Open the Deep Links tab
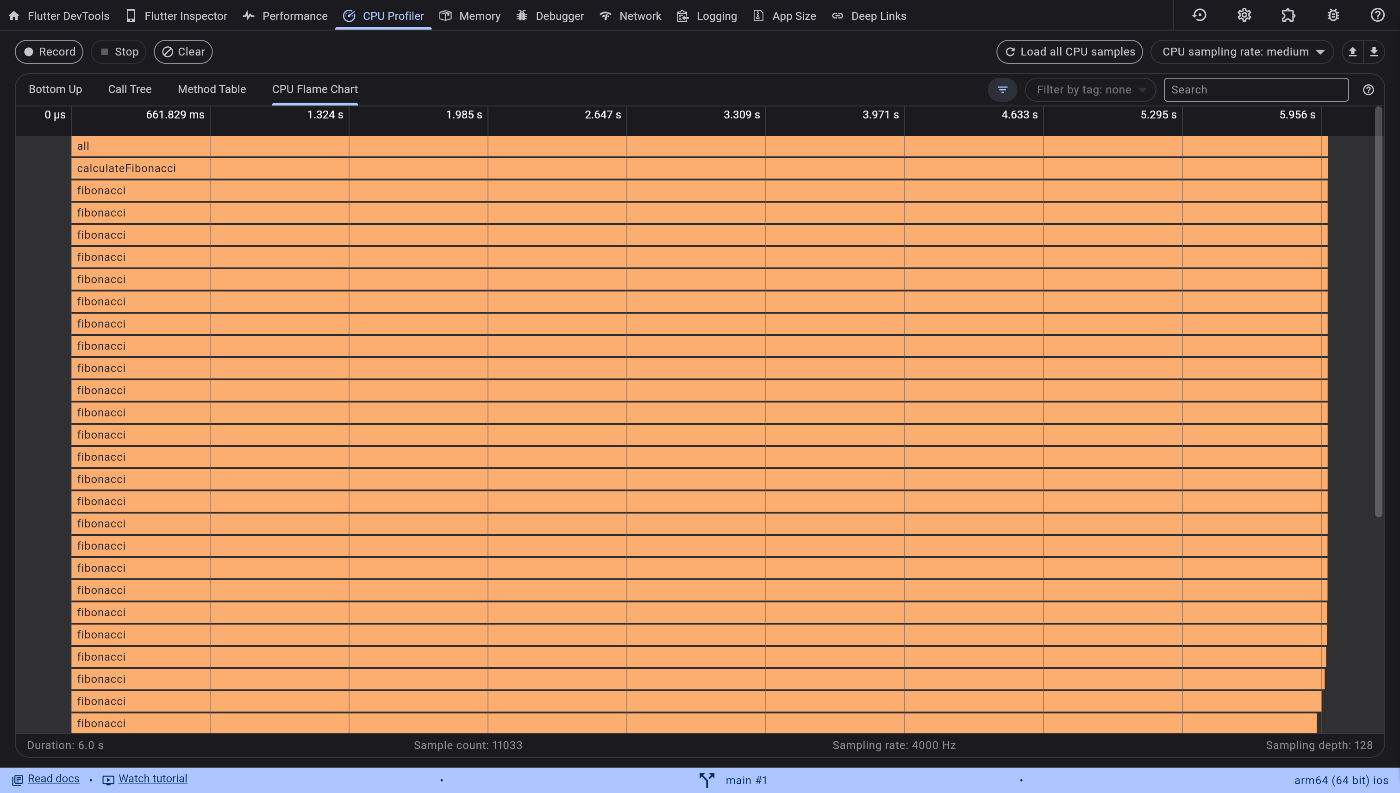Image resolution: width=1400 pixels, height=793 pixels. point(869,16)
